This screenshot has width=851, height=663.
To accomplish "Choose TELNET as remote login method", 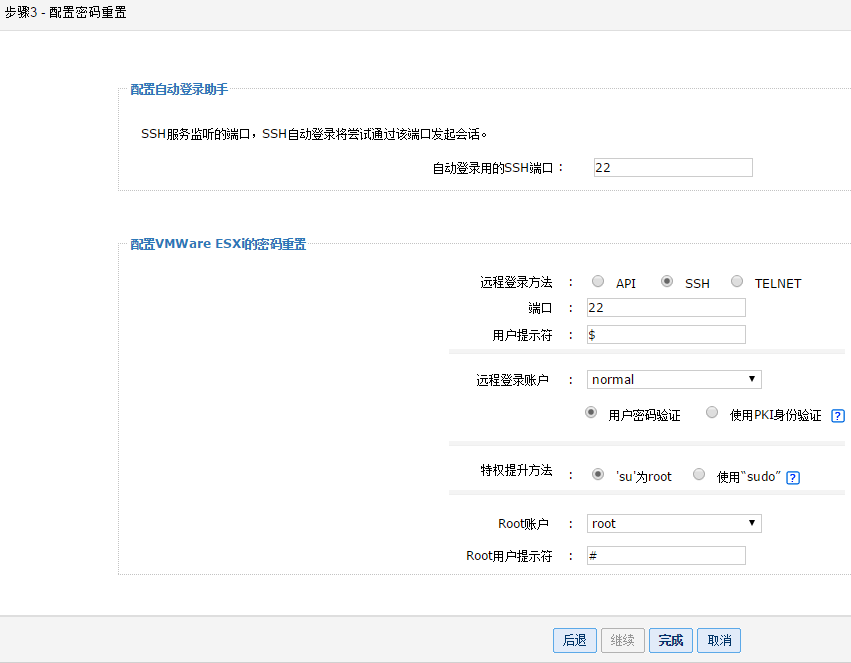I will pyautogui.click(x=737, y=282).
